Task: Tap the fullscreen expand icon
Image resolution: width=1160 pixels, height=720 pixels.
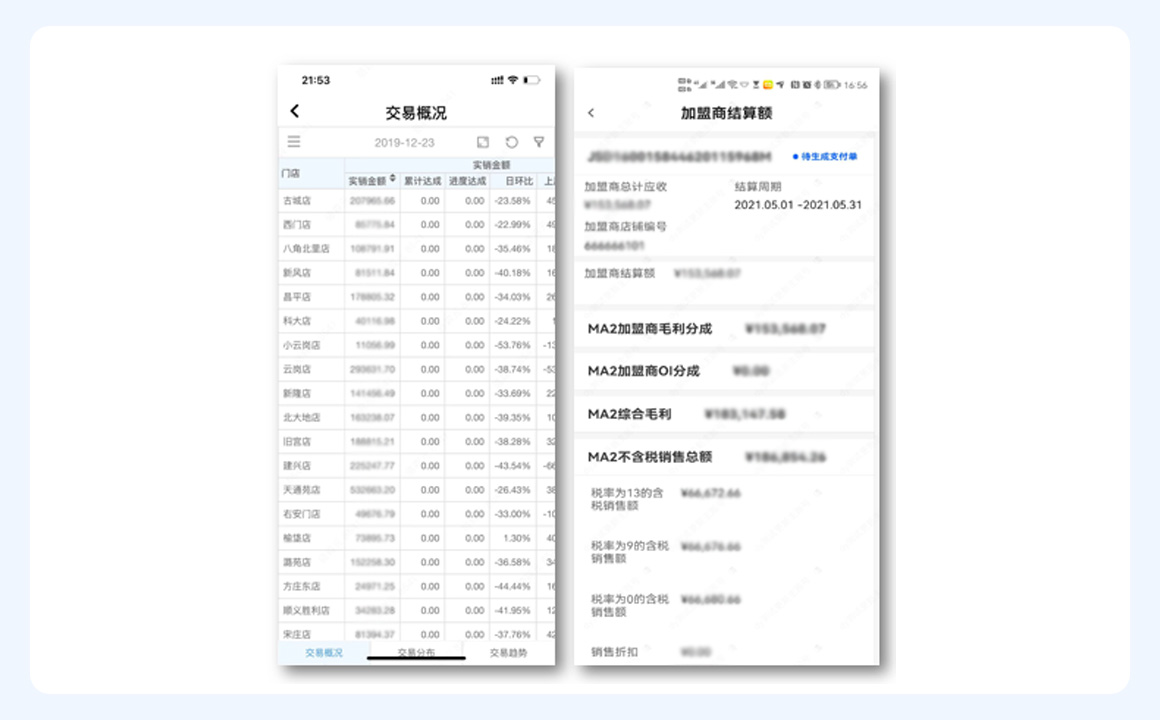Action: point(483,142)
